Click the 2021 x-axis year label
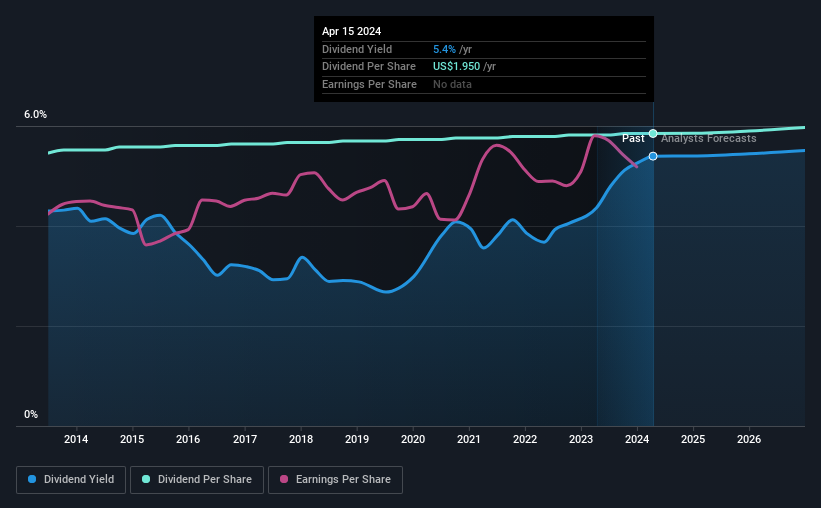 click(x=469, y=439)
